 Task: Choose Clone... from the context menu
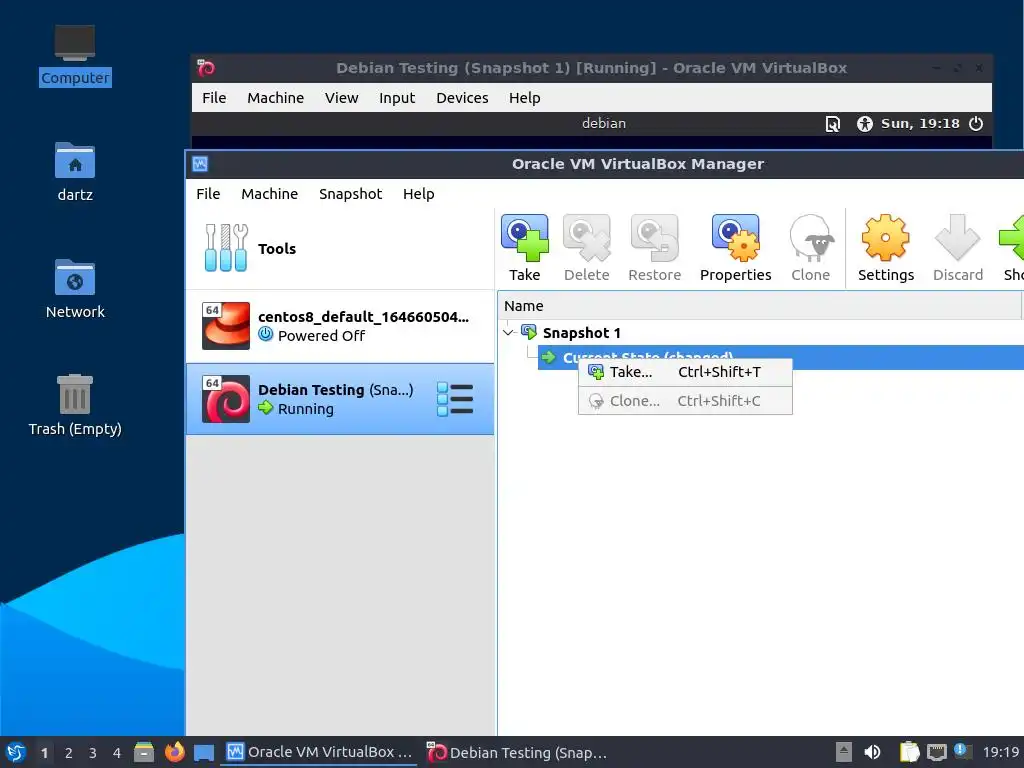[x=685, y=401]
